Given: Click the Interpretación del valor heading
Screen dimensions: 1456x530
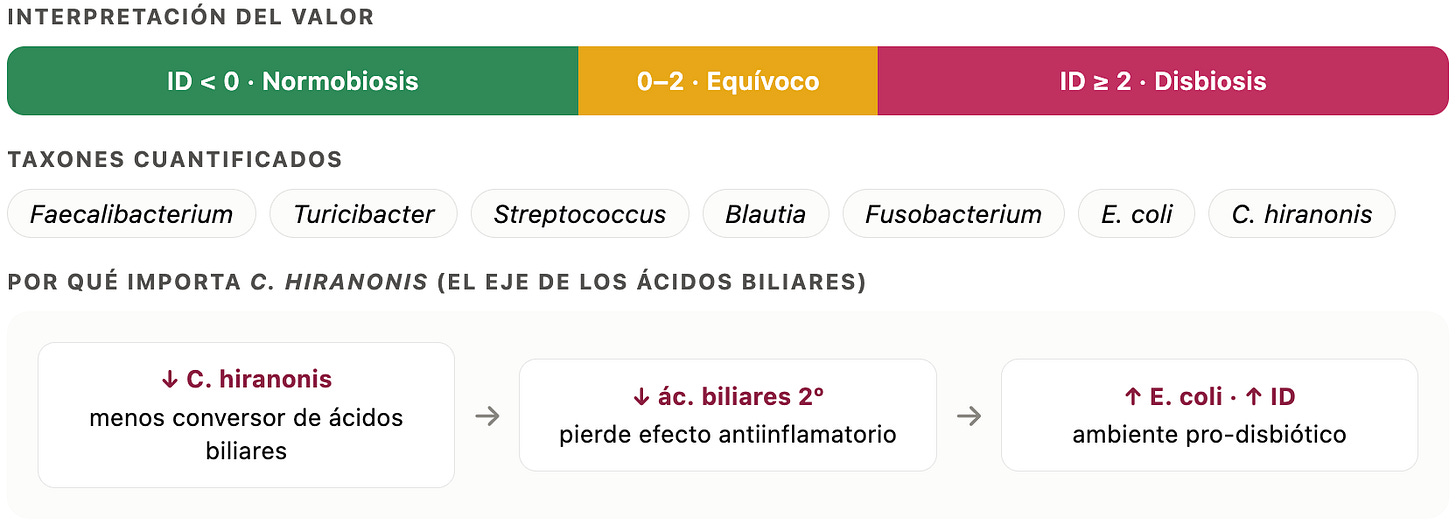Looking at the screenshot, I should click(191, 17).
